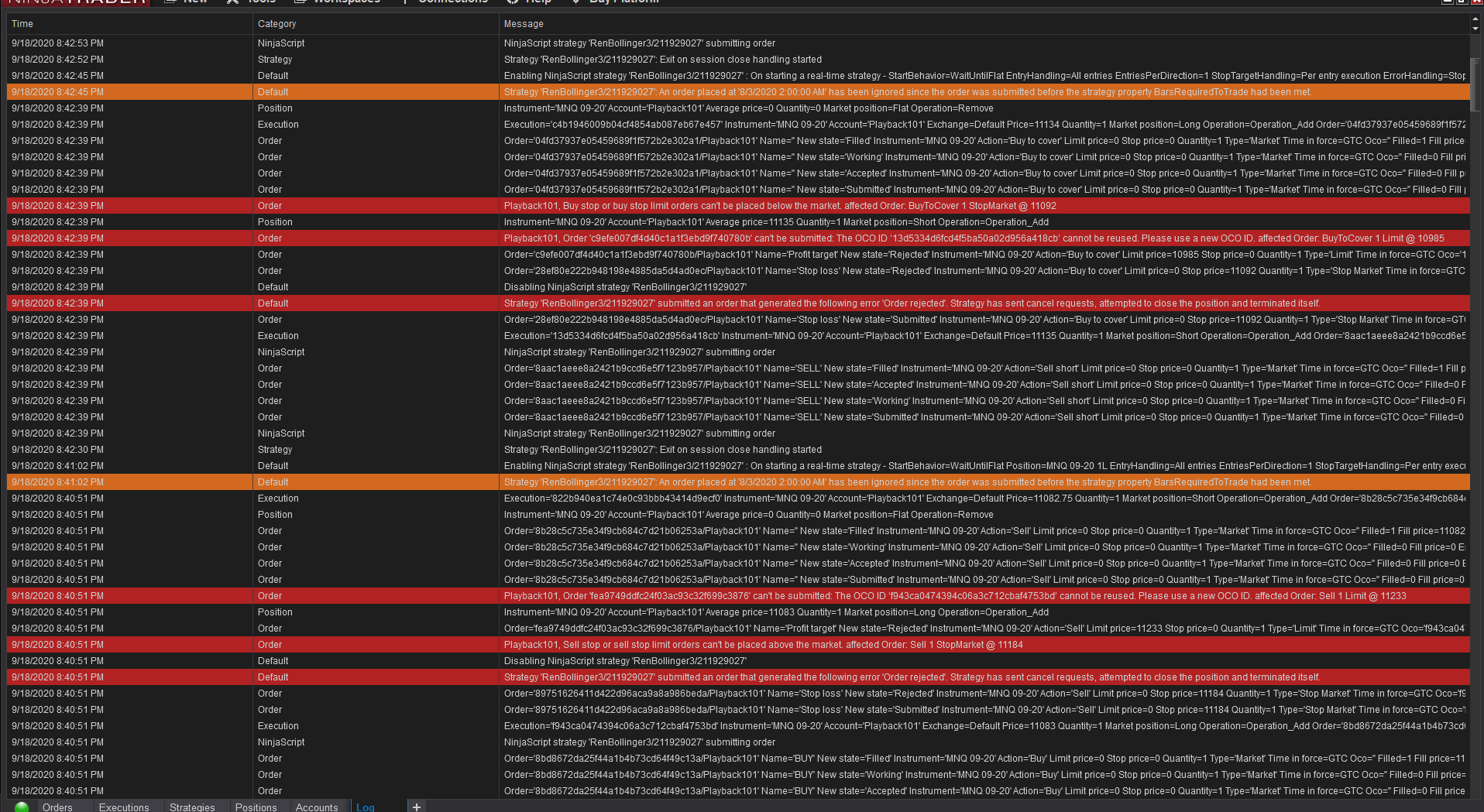
Task: Click Order 'BUY' row with state 'Accepted'
Action: [738, 791]
